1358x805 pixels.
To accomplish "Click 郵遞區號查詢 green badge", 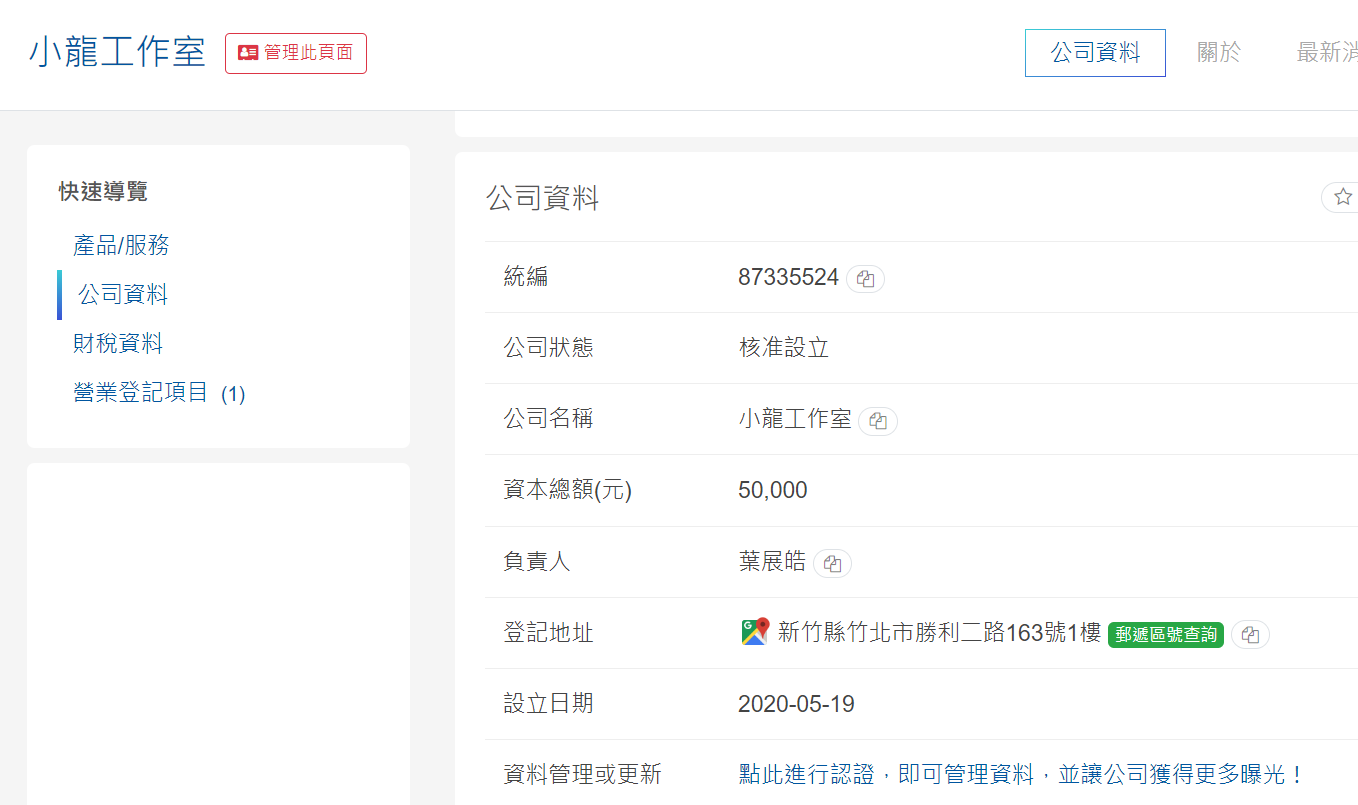I will click(1165, 635).
